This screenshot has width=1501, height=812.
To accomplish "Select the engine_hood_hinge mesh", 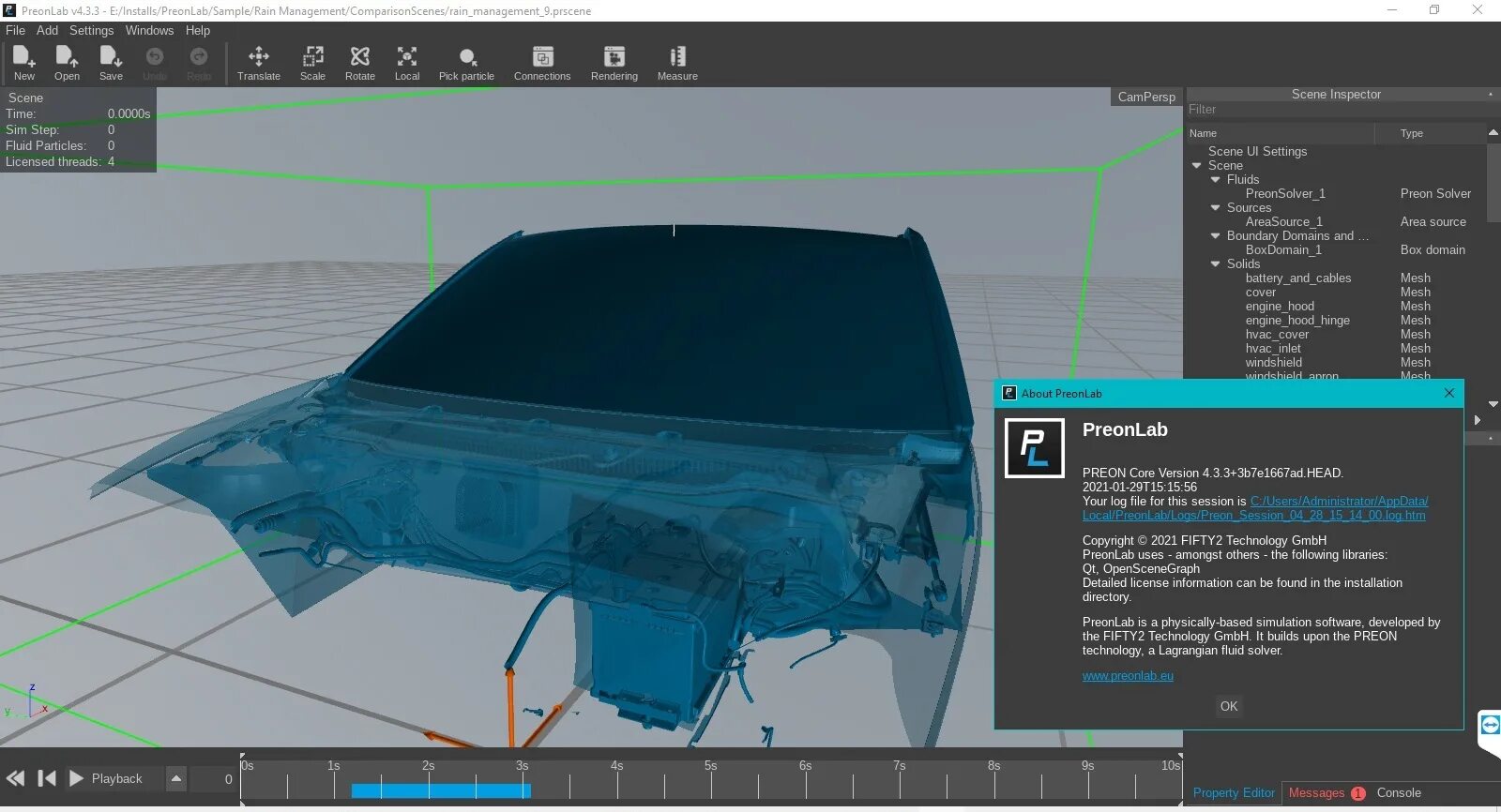I will coord(1297,321).
